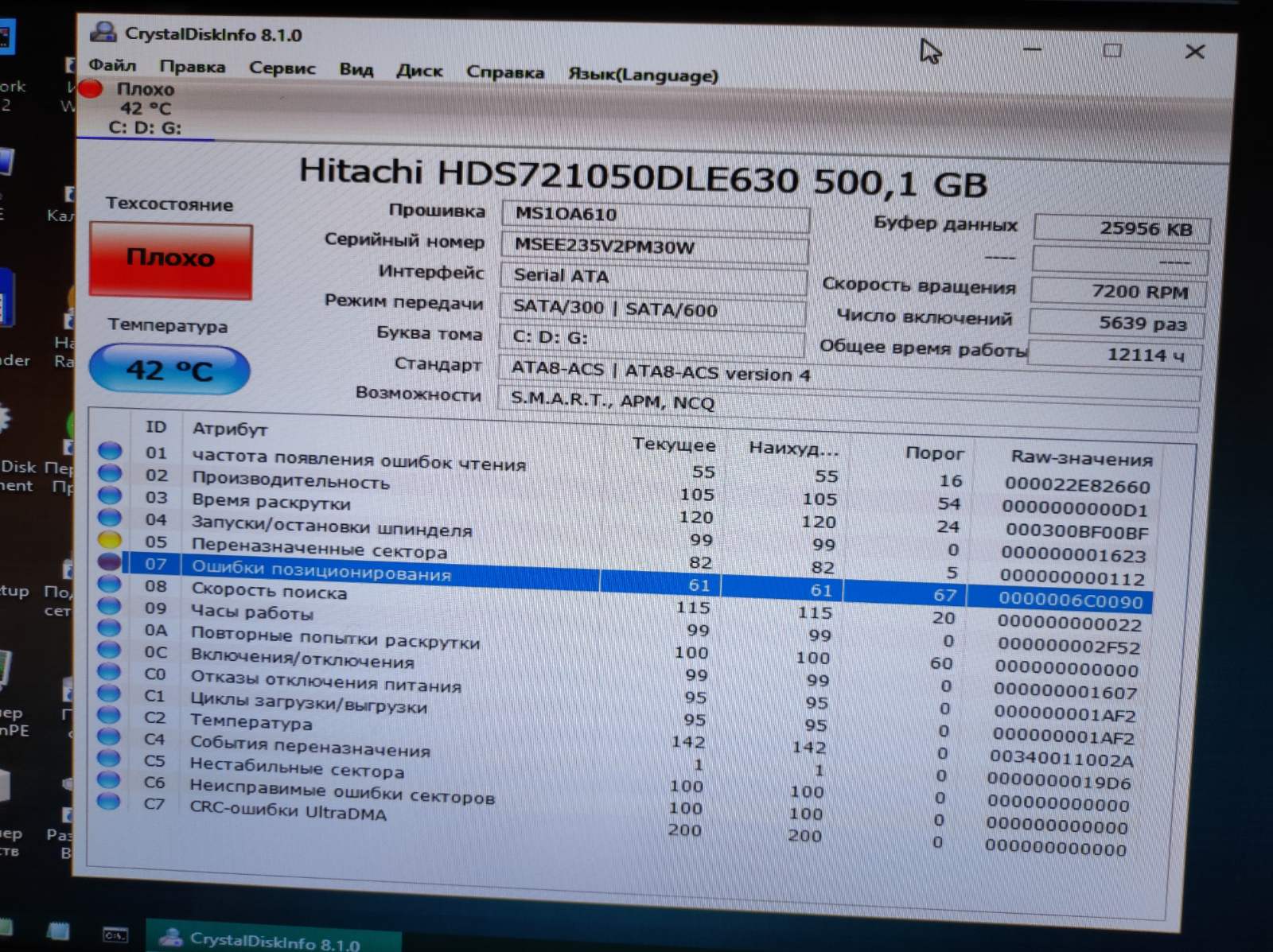Click status circle for attribute 01
Image resolution: width=1273 pixels, height=952 pixels.
click(110, 450)
